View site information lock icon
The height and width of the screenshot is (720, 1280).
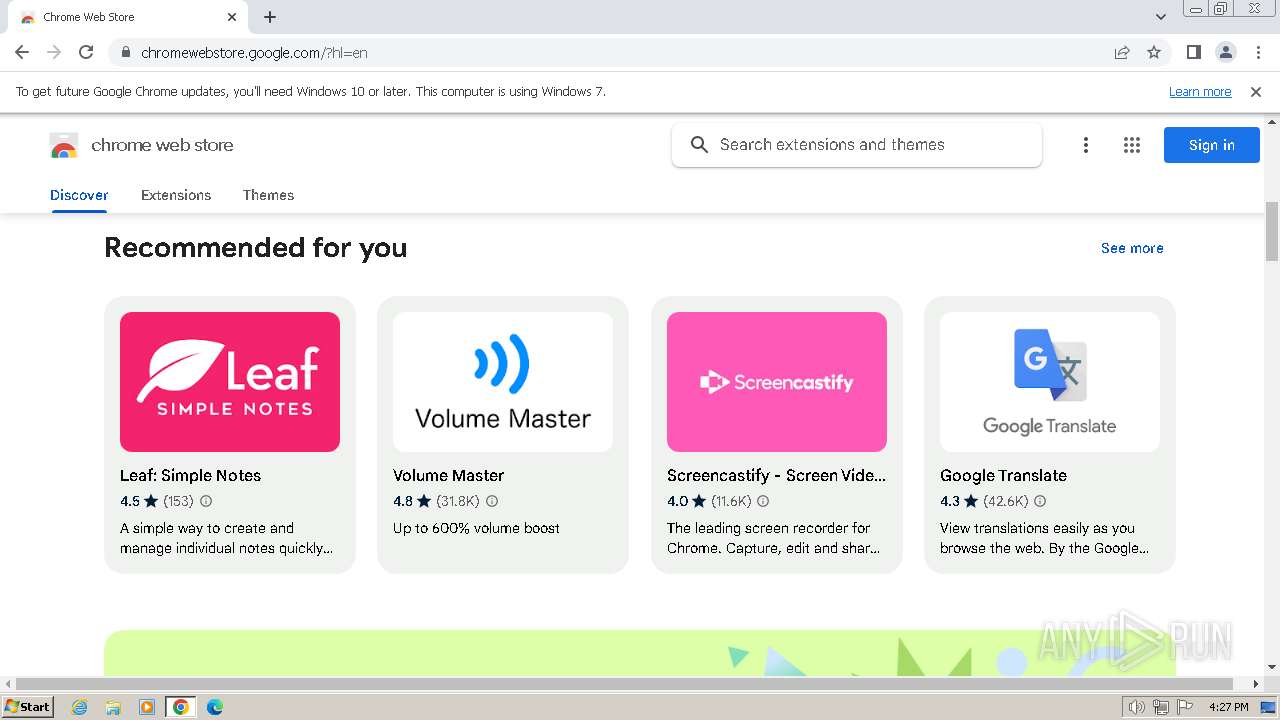click(x=126, y=52)
